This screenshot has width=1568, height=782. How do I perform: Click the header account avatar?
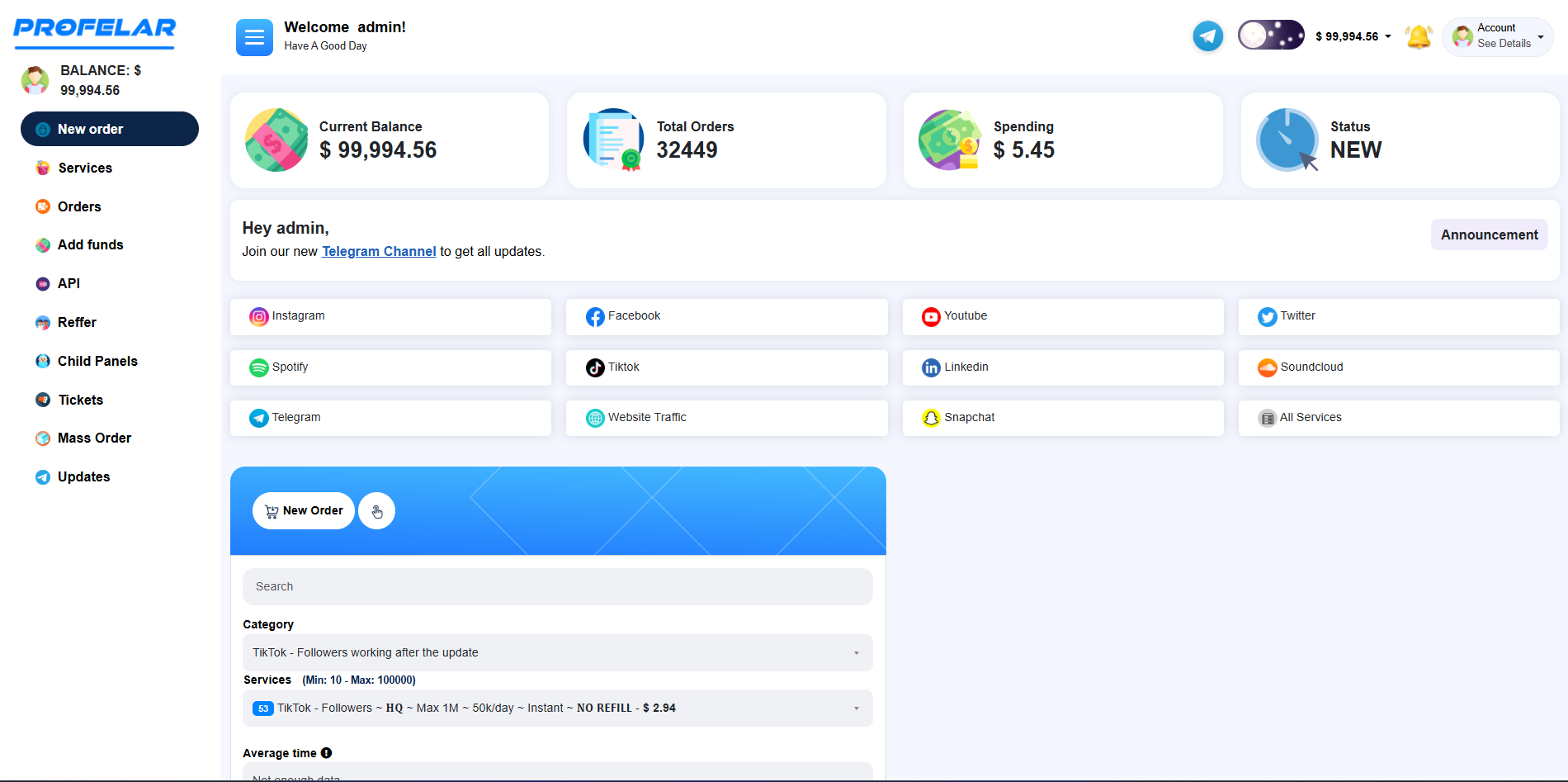1462,36
